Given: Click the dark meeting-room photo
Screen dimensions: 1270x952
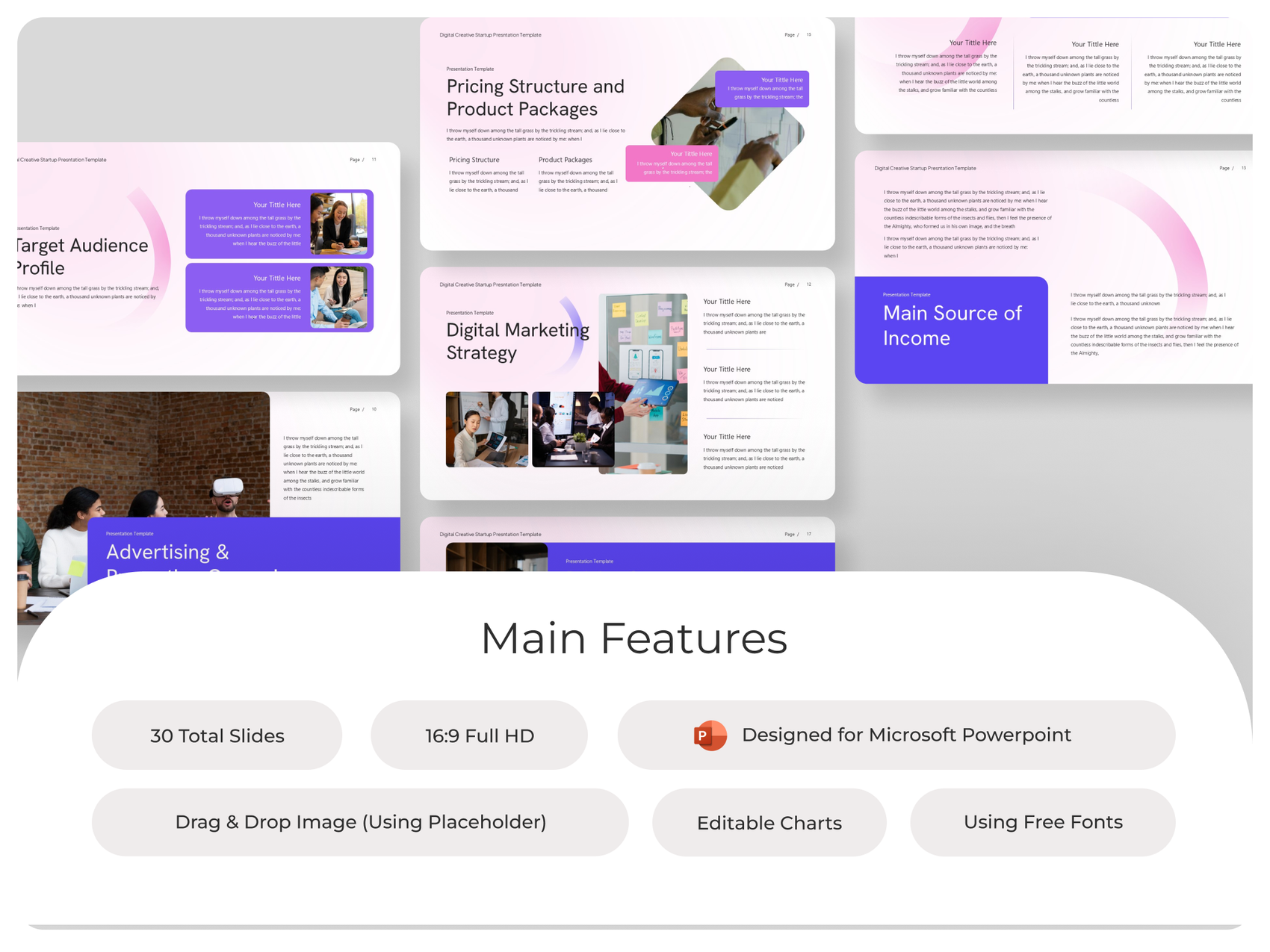Looking at the screenshot, I should point(573,429).
